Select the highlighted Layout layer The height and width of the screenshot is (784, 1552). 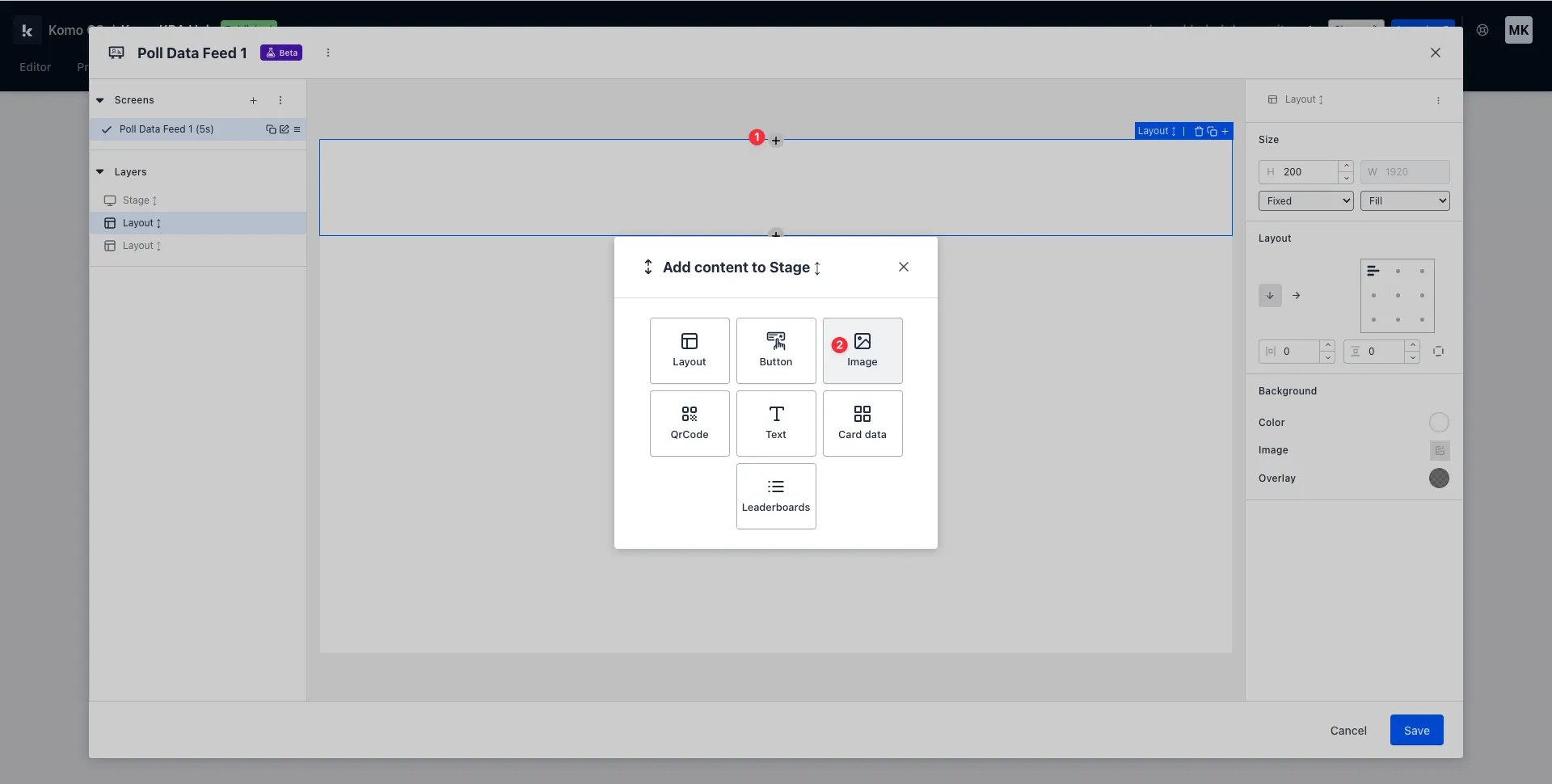(x=198, y=223)
